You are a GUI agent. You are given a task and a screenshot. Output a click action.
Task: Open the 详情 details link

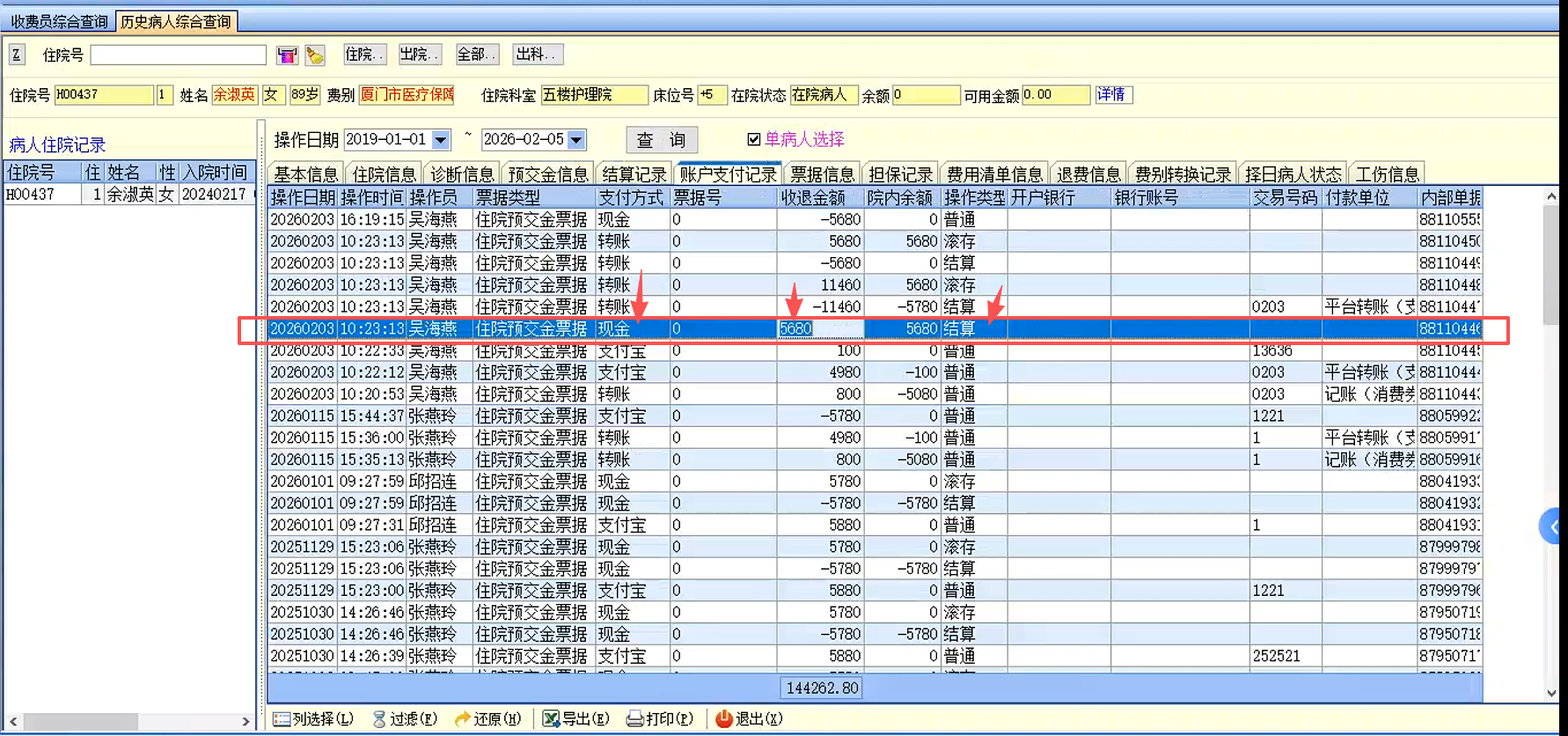(x=1112, y=94)
